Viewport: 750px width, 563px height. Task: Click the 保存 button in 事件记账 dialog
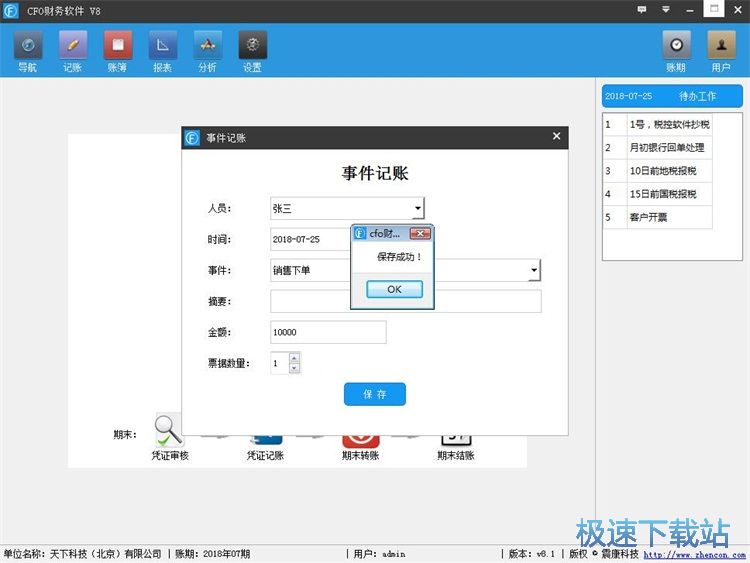coord(375,394)
